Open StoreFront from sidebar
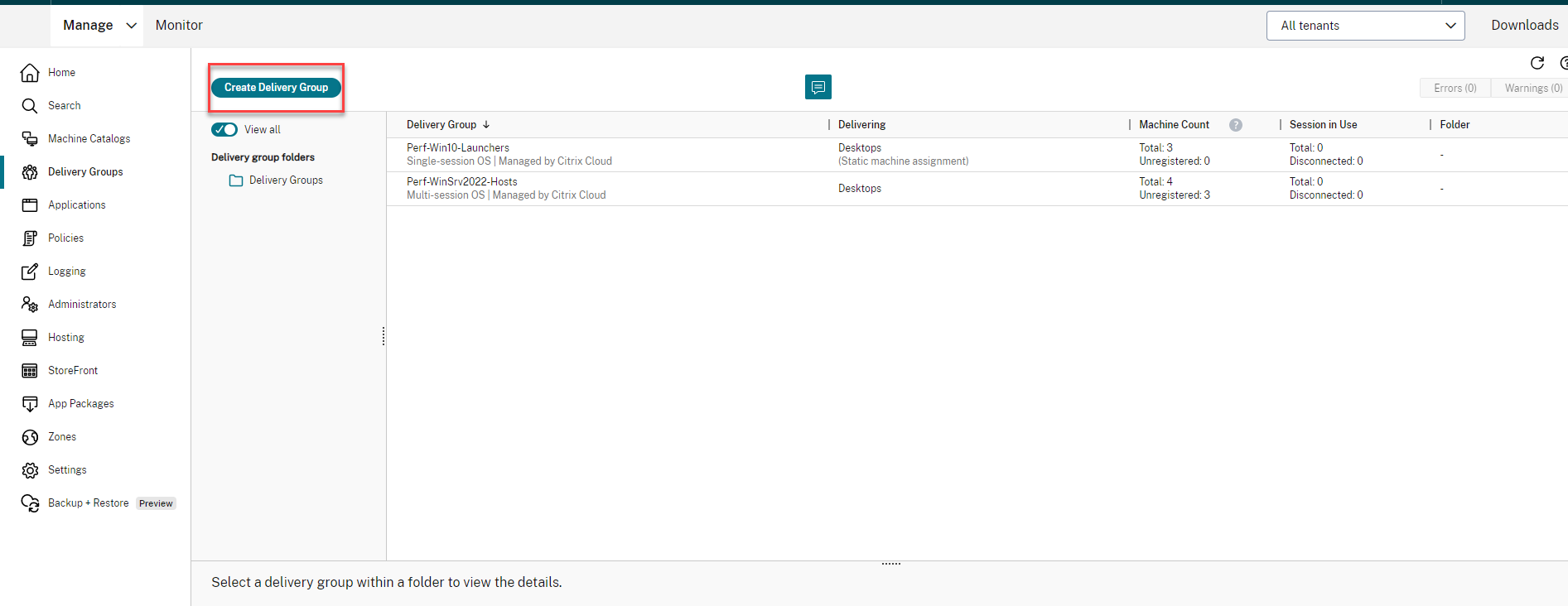Image resolution: width=1568 pixels, height=606 pixels. pyautogui.click(x=73, y=371)
